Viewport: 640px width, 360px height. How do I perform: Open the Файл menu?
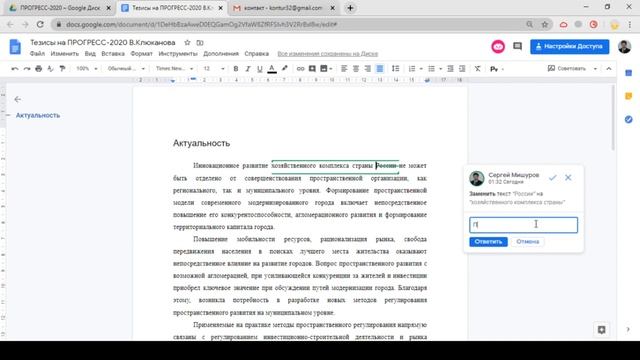click(x=37, y=53)
